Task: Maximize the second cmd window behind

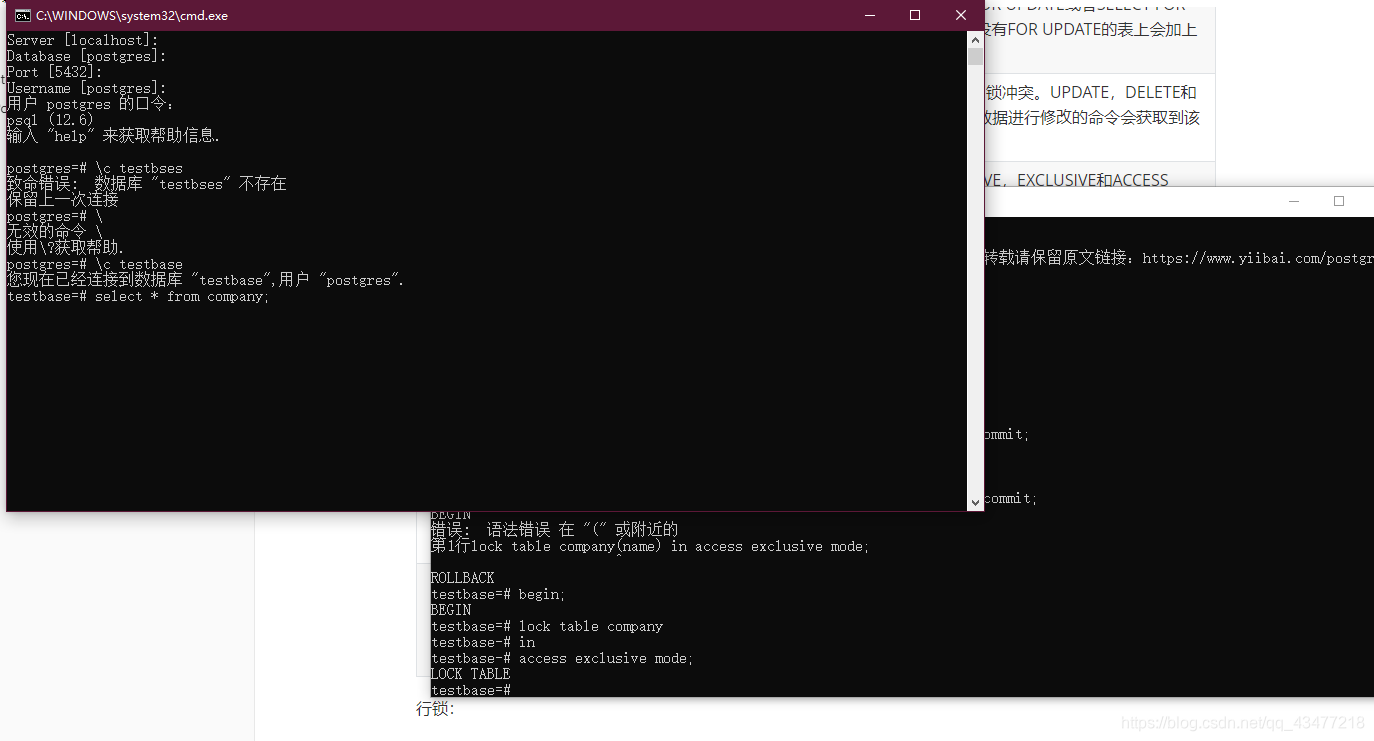Action: tap(1339, 201)
